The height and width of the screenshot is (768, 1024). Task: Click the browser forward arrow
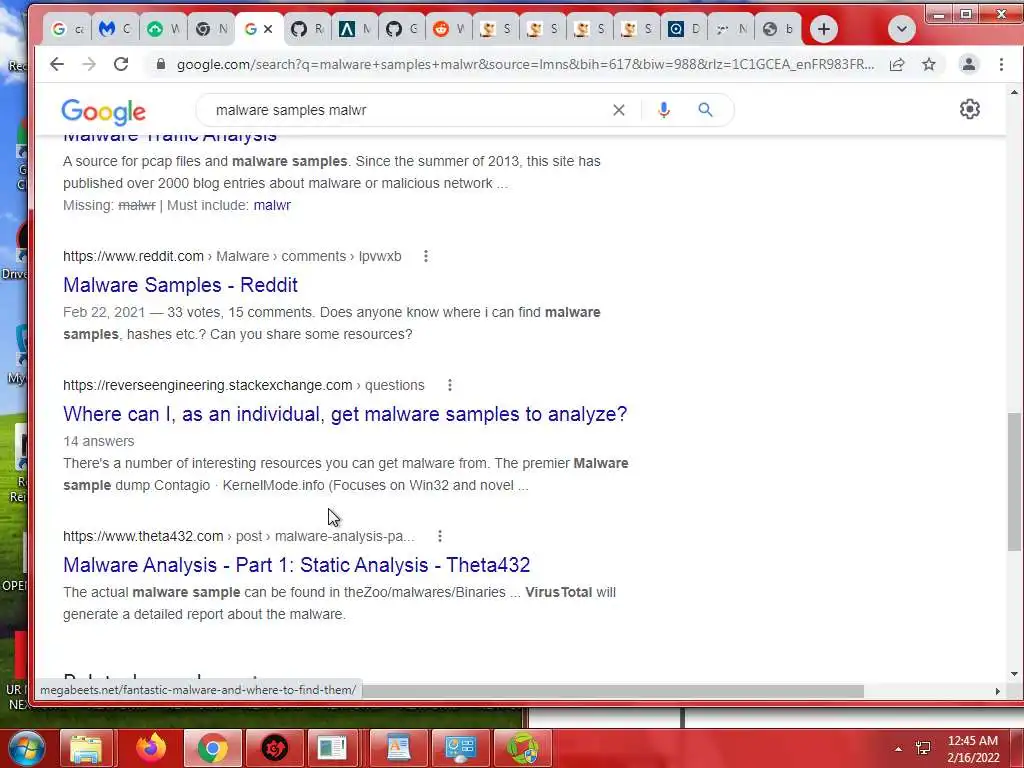(x=89, y=64)
